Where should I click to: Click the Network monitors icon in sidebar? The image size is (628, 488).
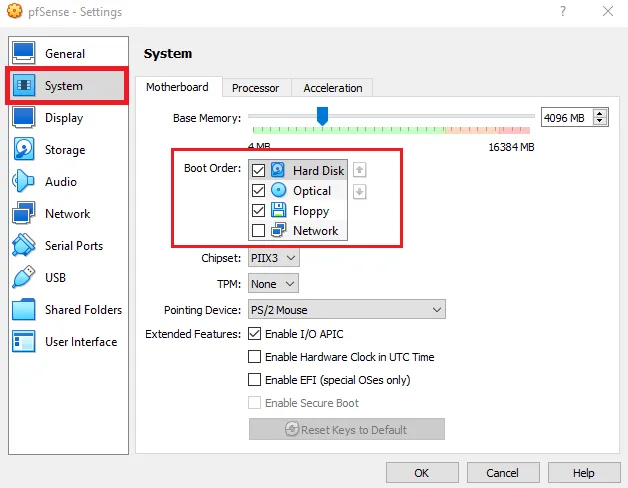coord(24,213)
